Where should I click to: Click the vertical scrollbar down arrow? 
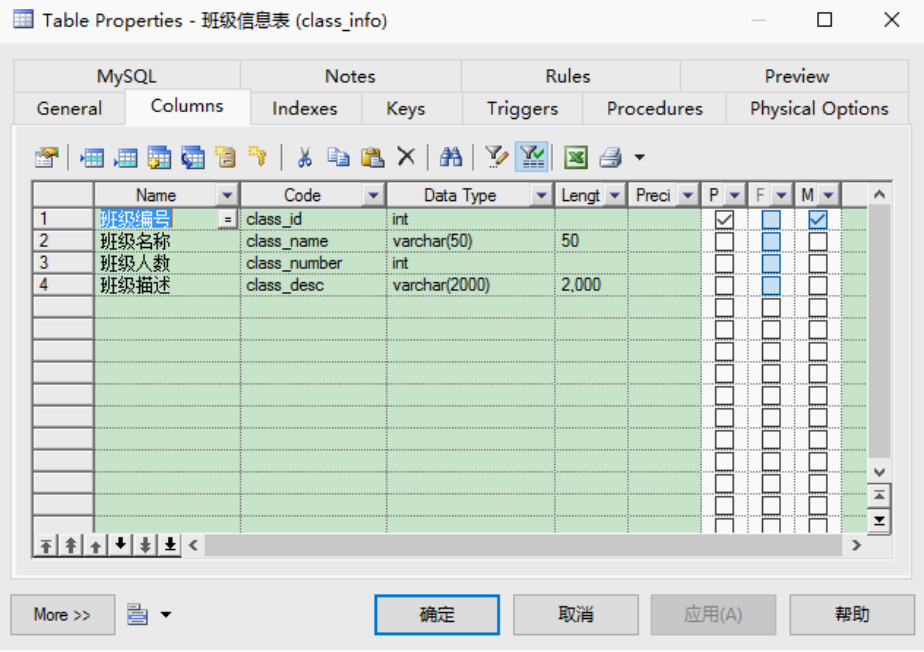(879, 472)
